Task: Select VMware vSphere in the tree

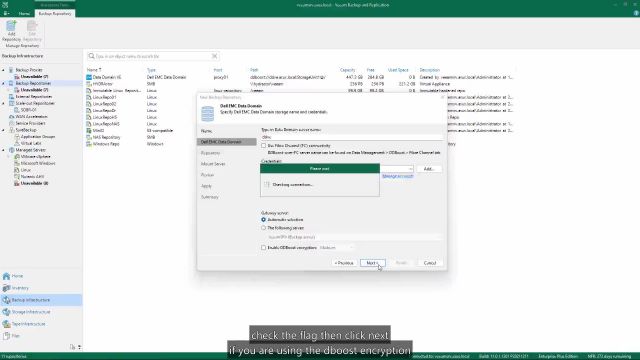Action: (x=36, y=157)
